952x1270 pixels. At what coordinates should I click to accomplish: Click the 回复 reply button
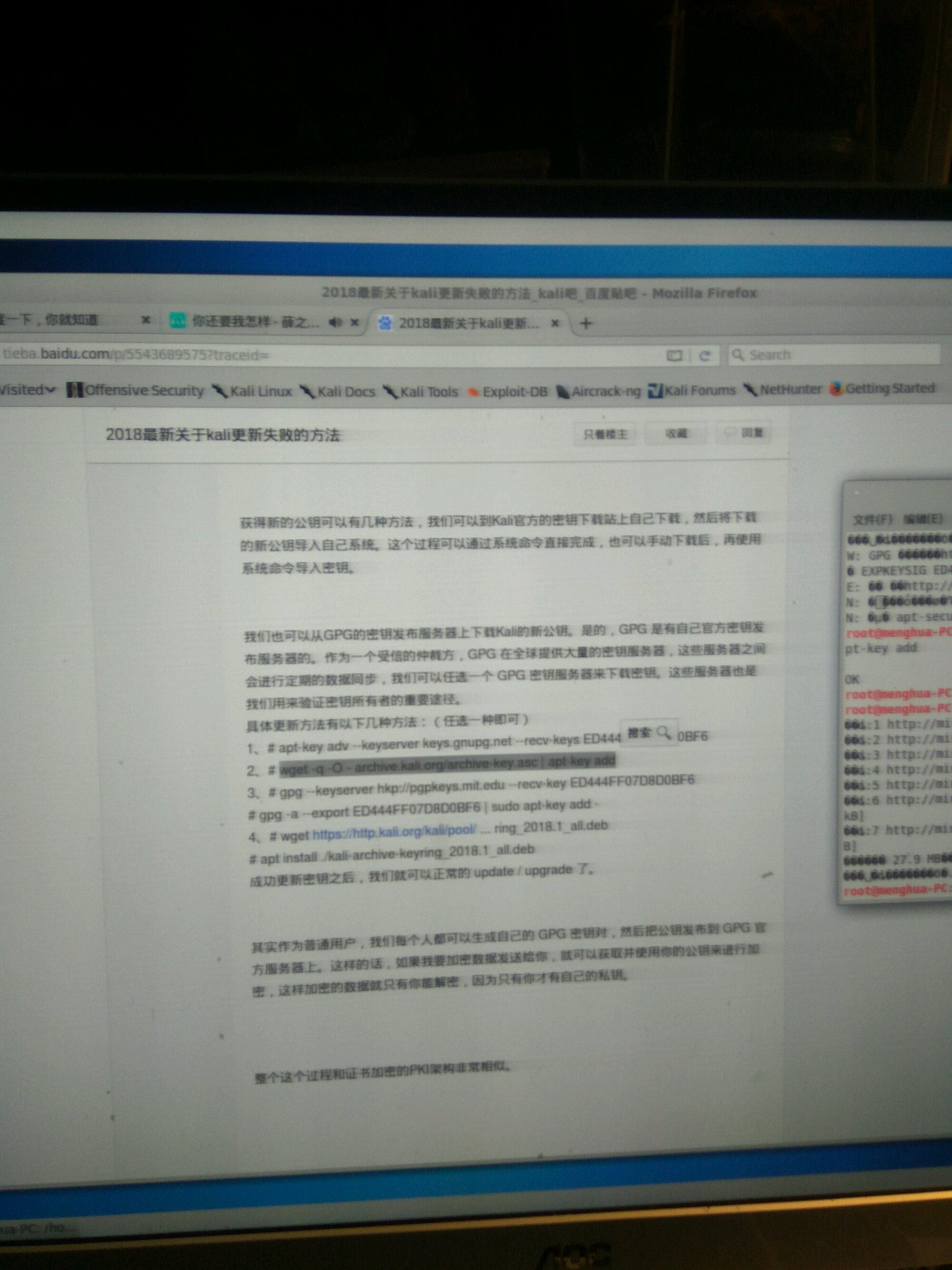[745, 432]
